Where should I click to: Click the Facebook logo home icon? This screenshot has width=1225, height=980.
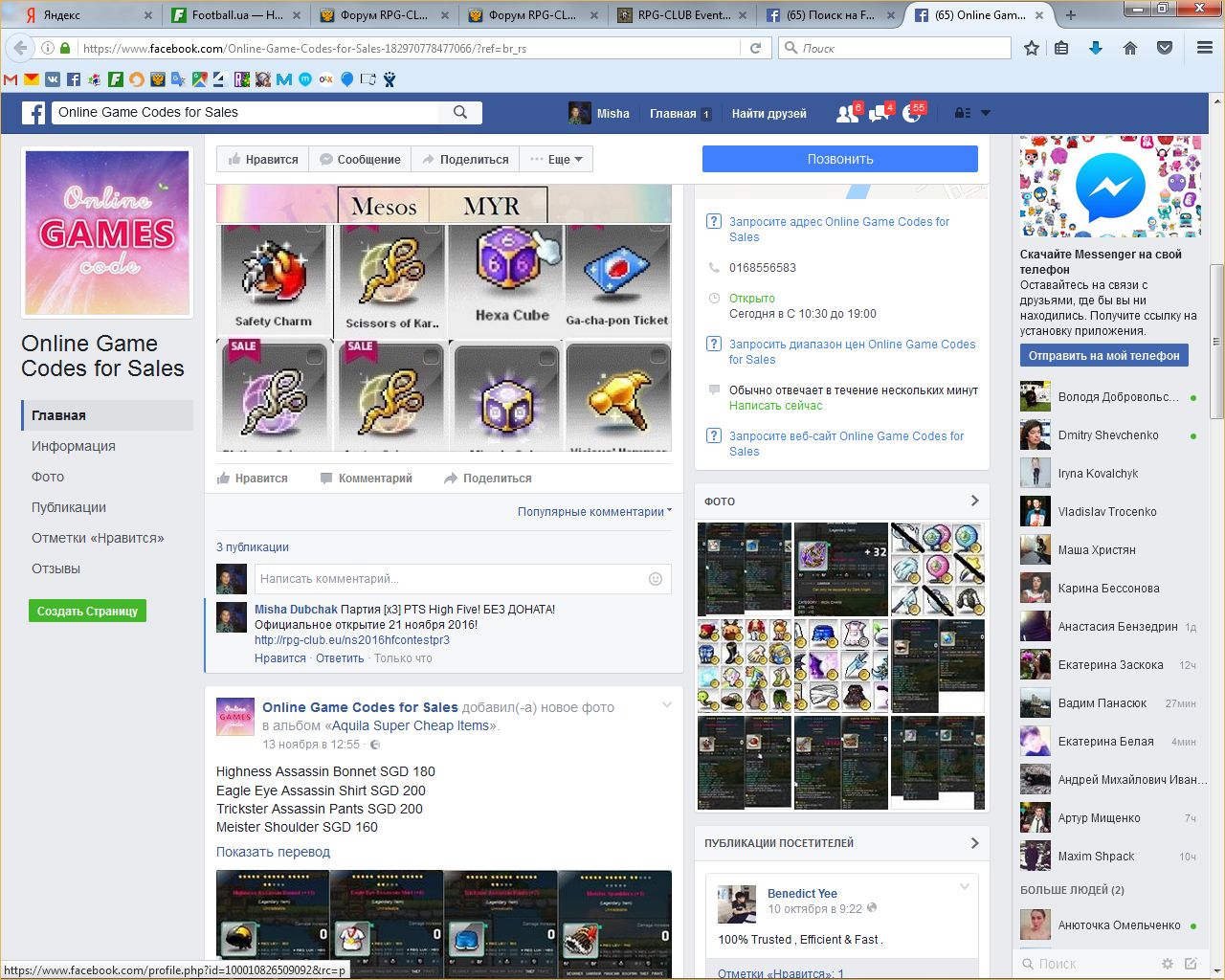[x=33, y=113]
